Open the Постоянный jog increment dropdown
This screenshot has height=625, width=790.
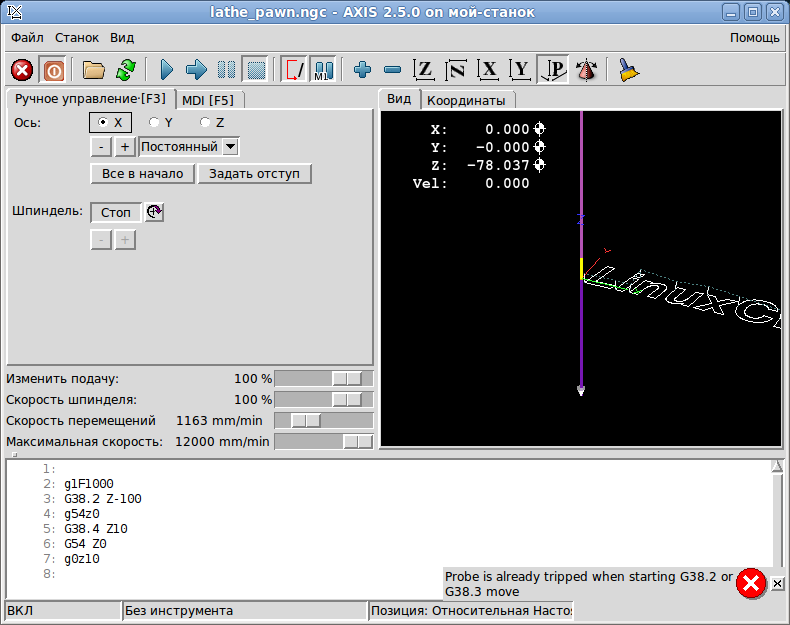pyautogui.click(x=188, y=147)
